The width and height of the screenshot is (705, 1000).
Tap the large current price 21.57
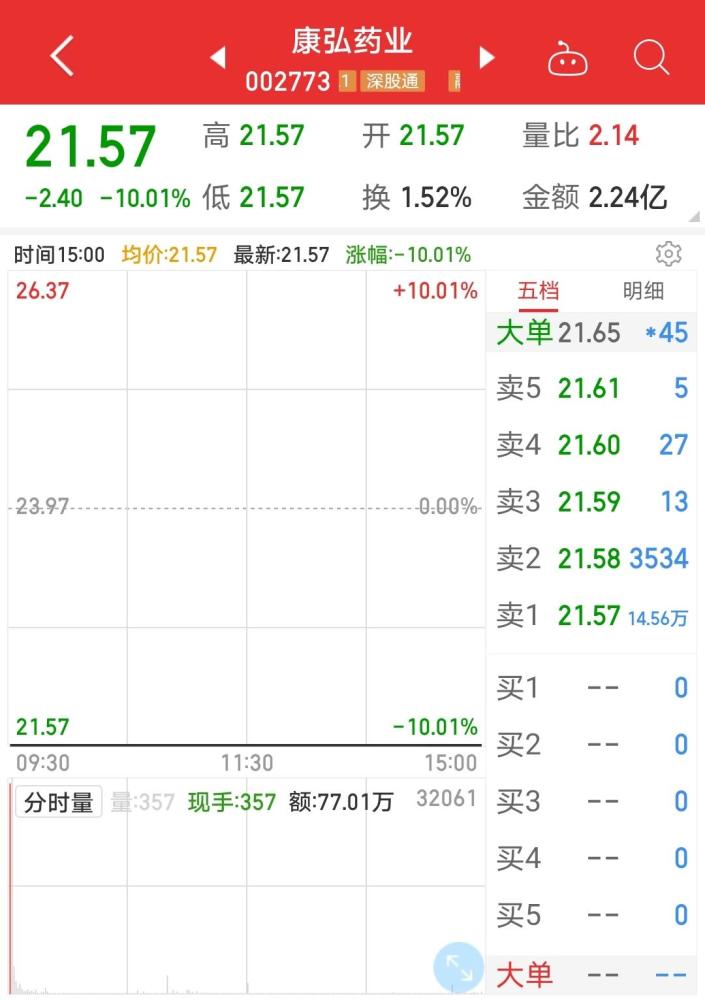[x=91, y=147]
